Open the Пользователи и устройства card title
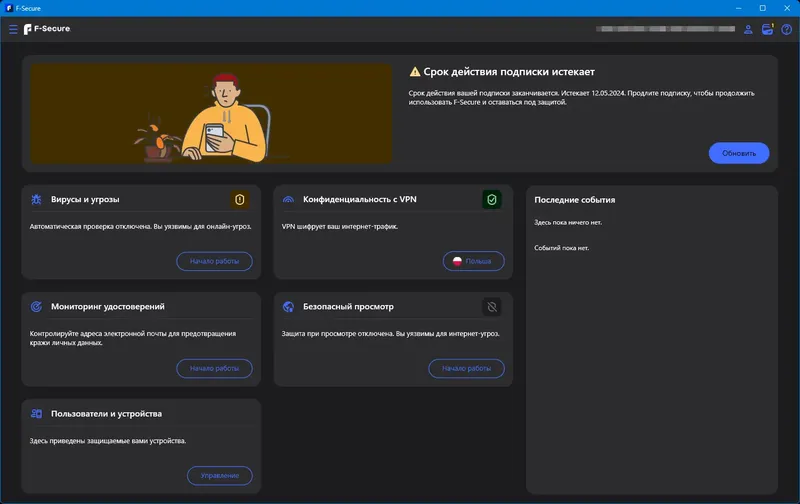Viewport: 800px width, 504px height. (x=106, y=414)
